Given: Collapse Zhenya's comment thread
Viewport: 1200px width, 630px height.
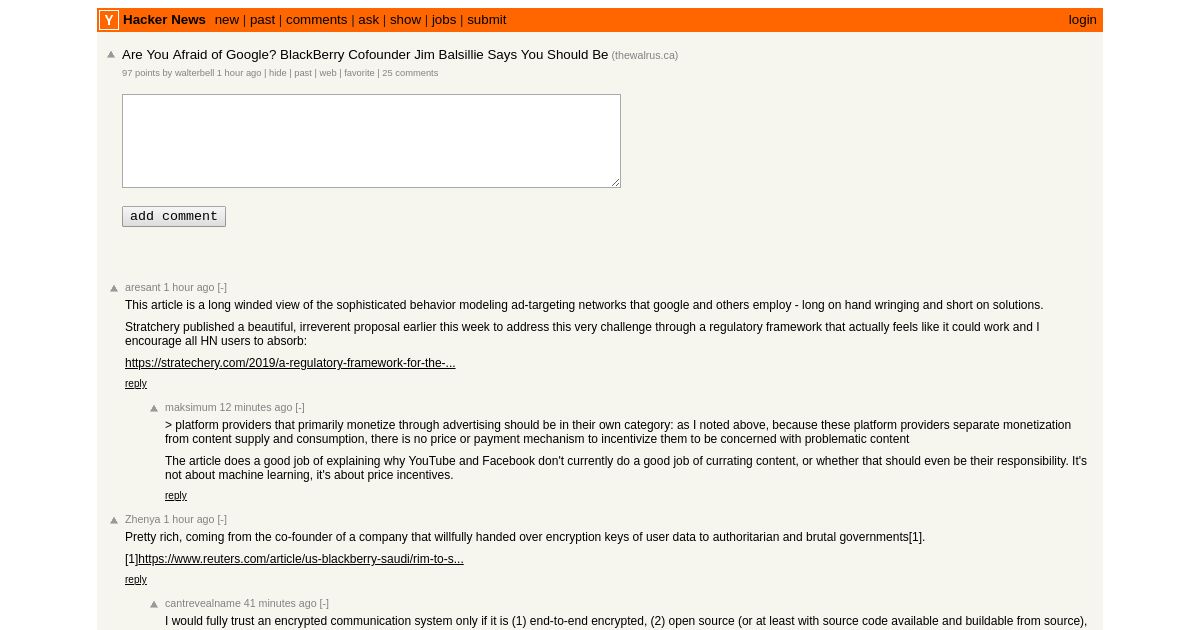Looking at the screenshot, I should click(x=222, y=519).
